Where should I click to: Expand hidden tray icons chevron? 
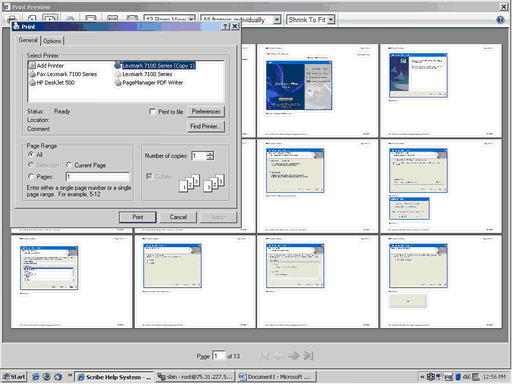pyautogui.click(x=422, y=377)
